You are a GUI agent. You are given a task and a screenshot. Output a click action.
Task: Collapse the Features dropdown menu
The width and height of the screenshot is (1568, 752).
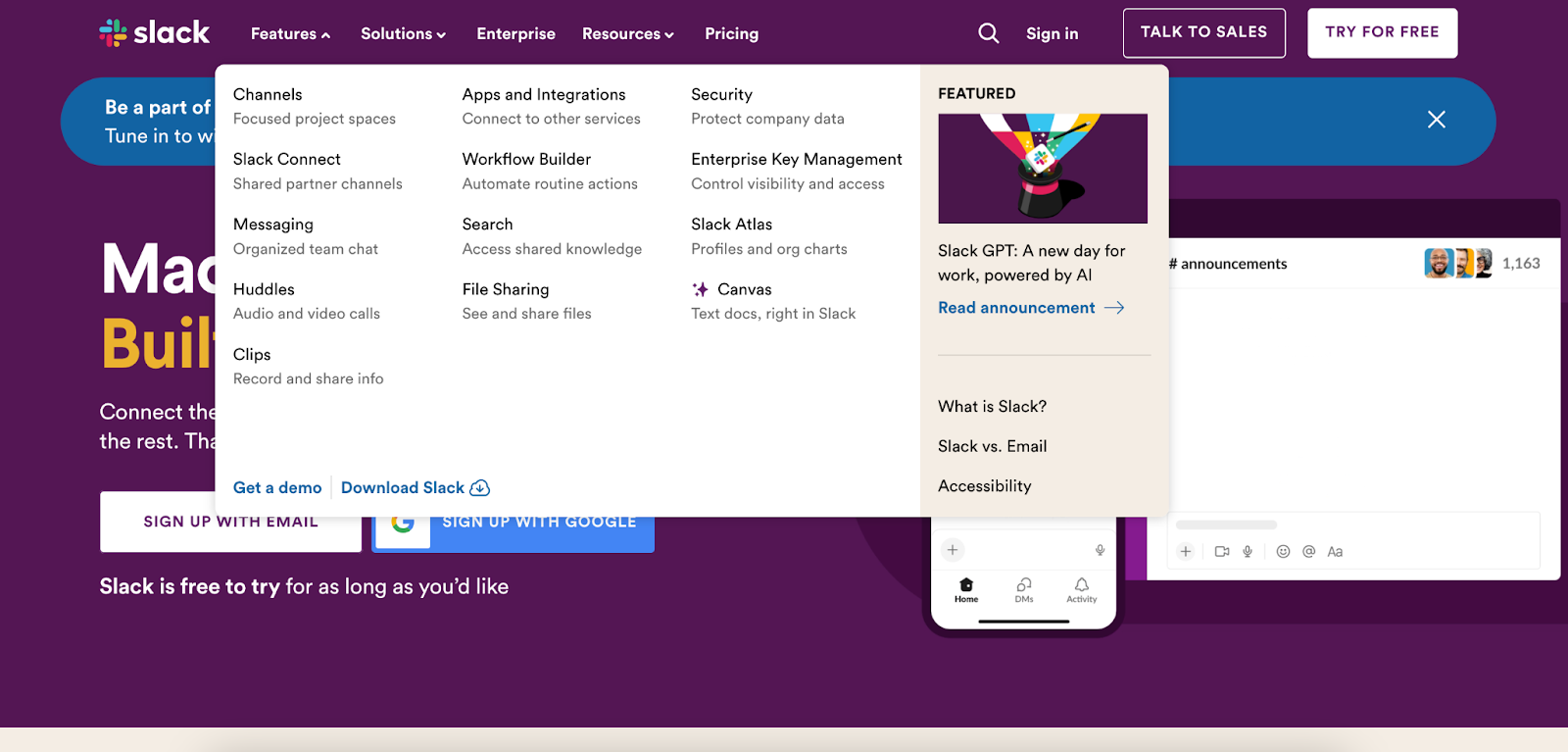point(290,33)
